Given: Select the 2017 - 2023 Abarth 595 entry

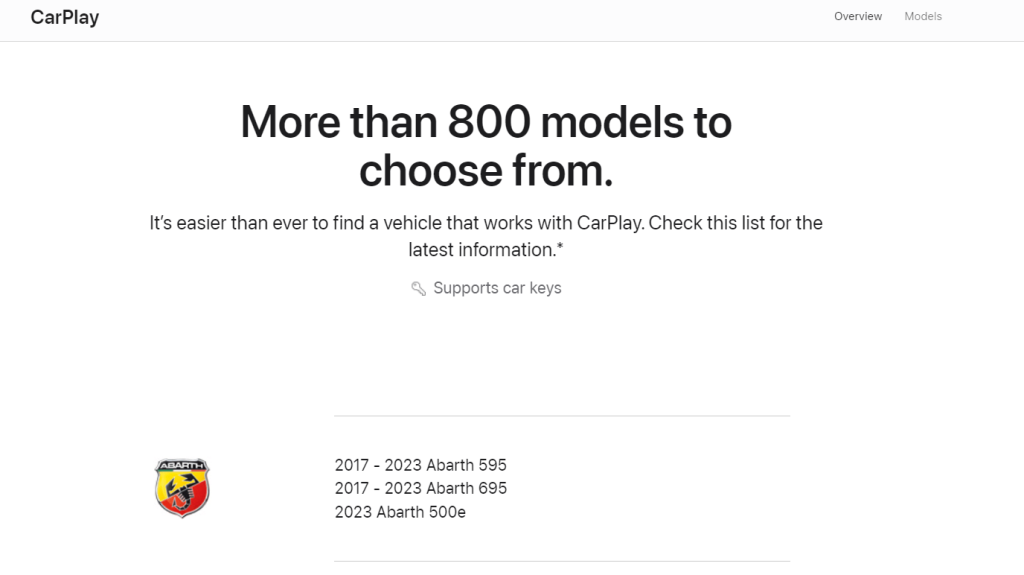Looking at the screenshot, I should point(420,465).
